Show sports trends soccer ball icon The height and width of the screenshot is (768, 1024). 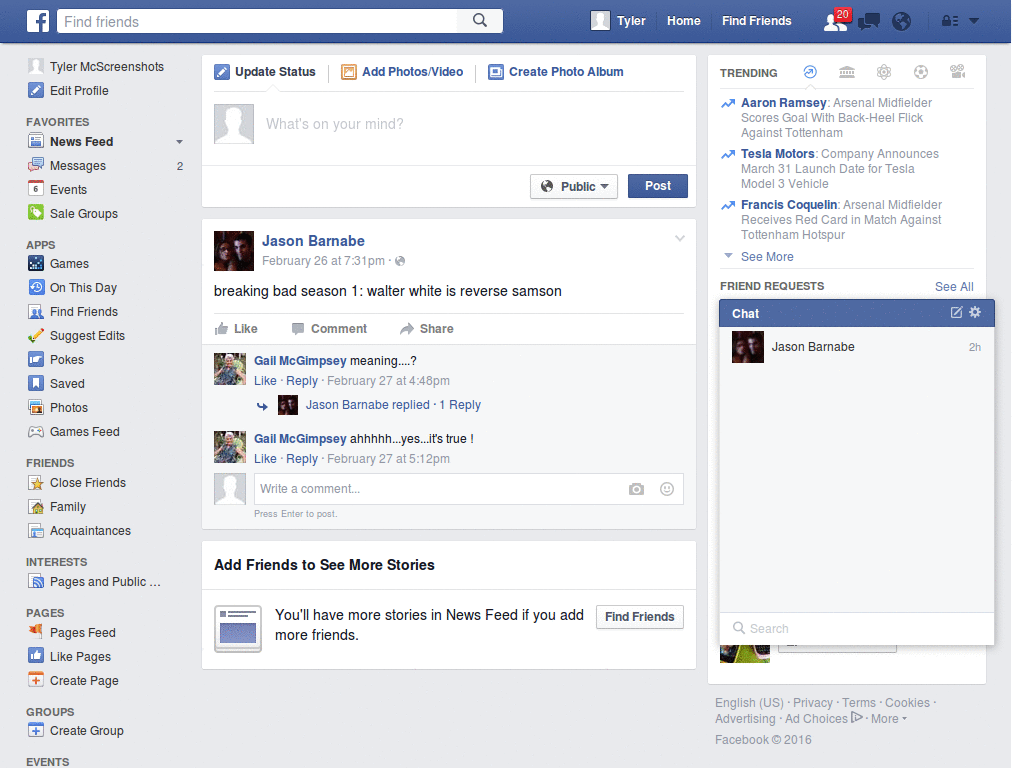(x=921, y=72)
